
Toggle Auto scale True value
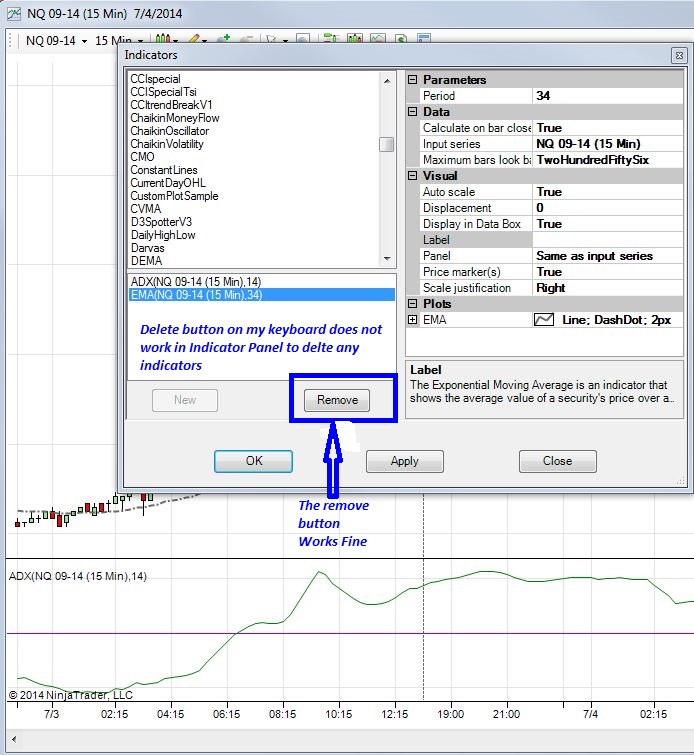coord(608,192)
